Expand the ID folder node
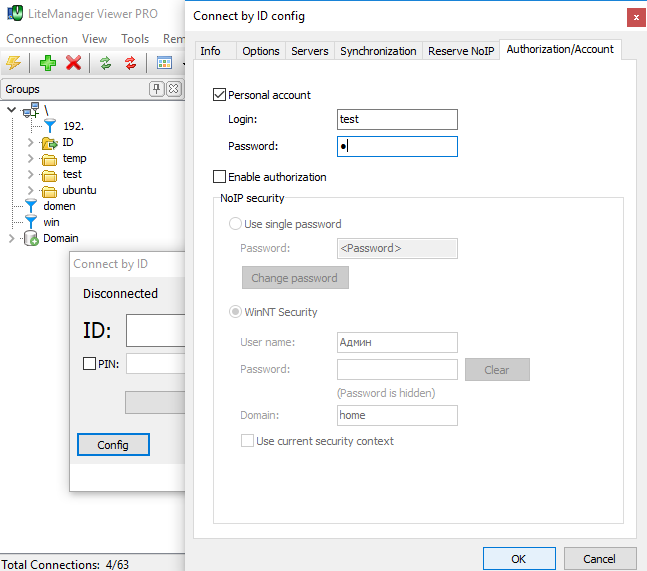Viewport: 647px width, 571px height. (x=30, y=143)
